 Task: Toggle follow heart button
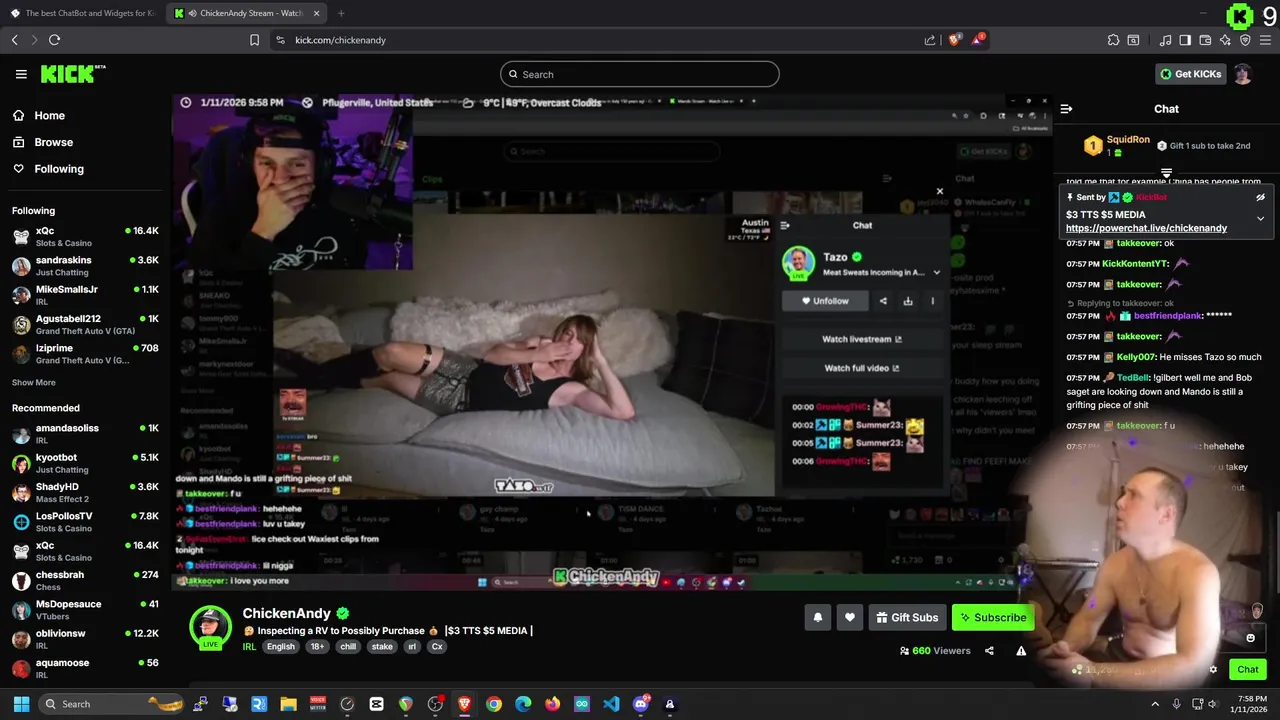click(850, 618)
